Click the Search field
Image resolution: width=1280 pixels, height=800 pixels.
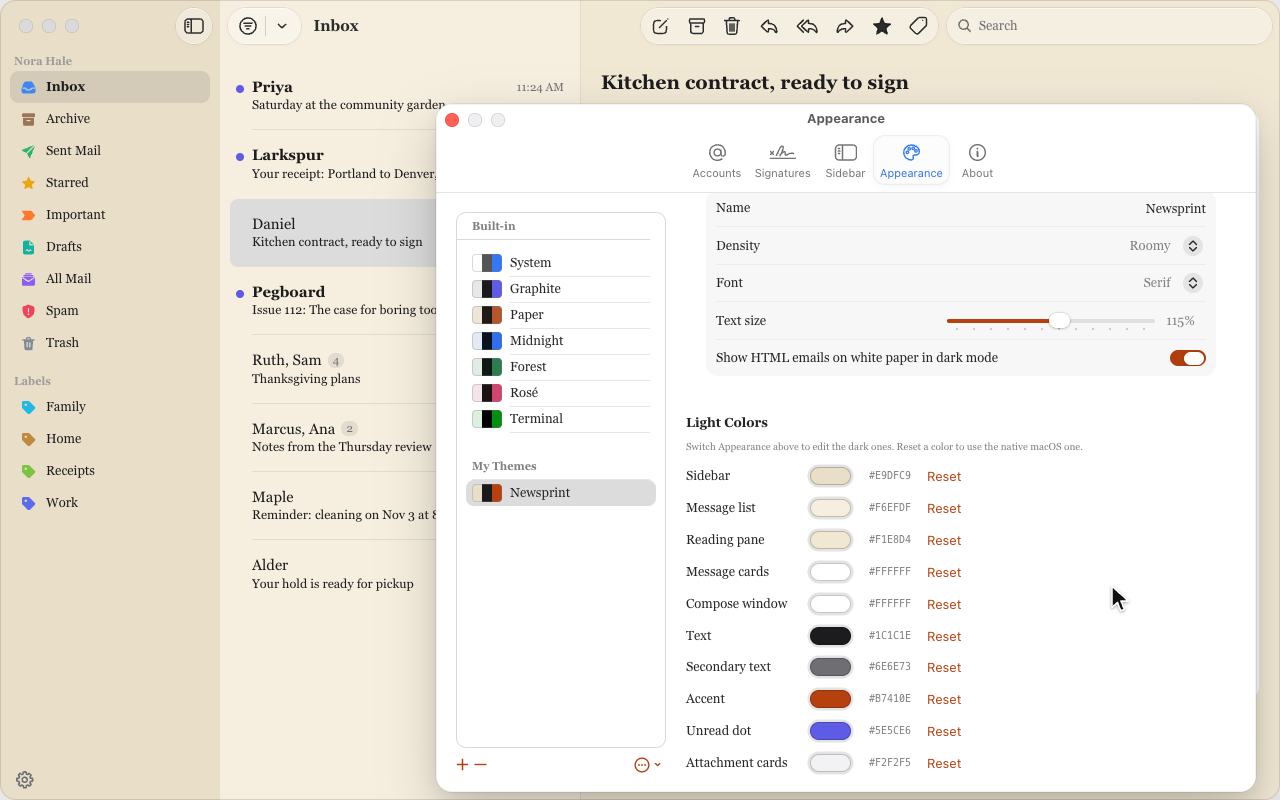coord(1110,26)
